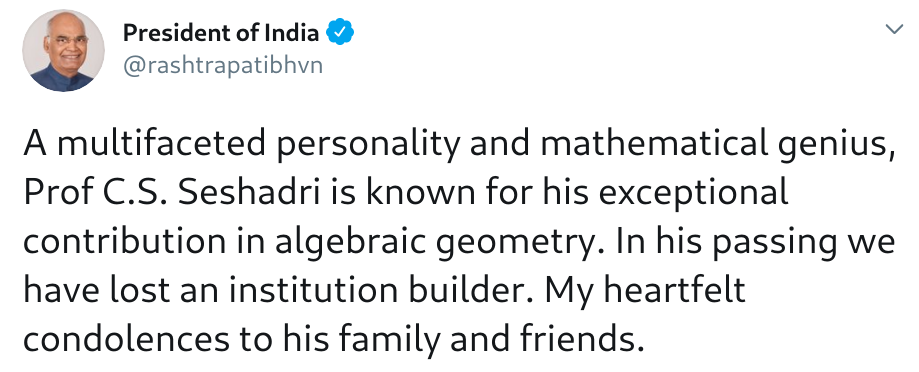
Task: Click the blue verified badge icon
Action: point(339,32)
